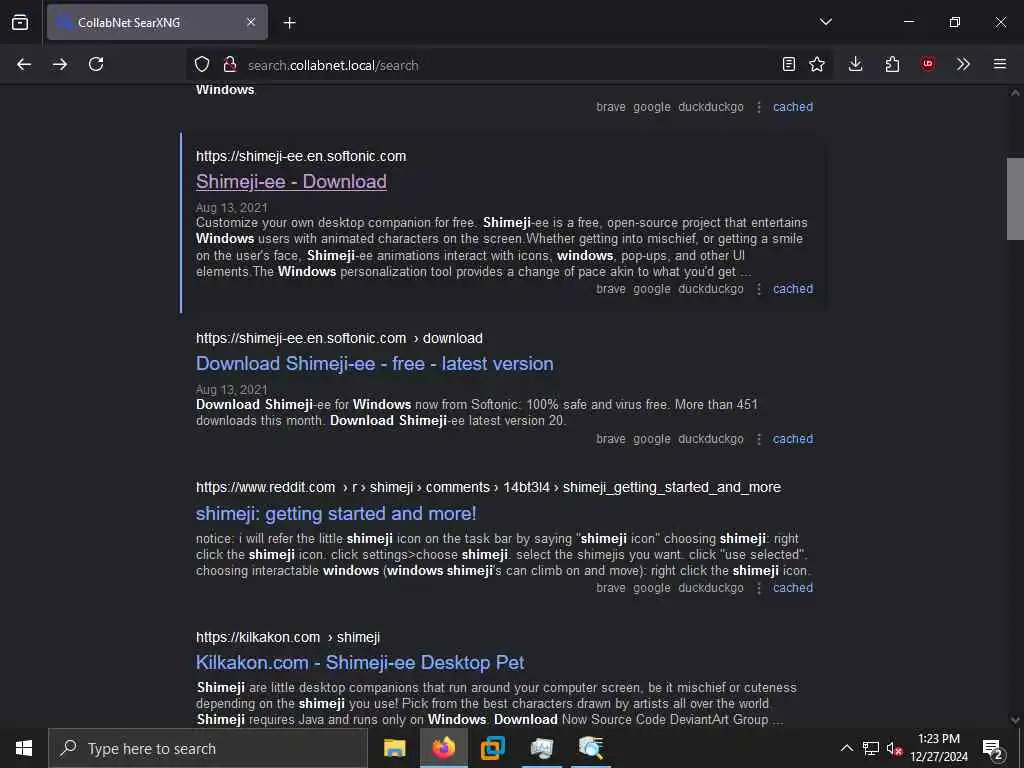Show more toolbar tools chevrons
The image size is (1024, 768).
pos(963,64)
